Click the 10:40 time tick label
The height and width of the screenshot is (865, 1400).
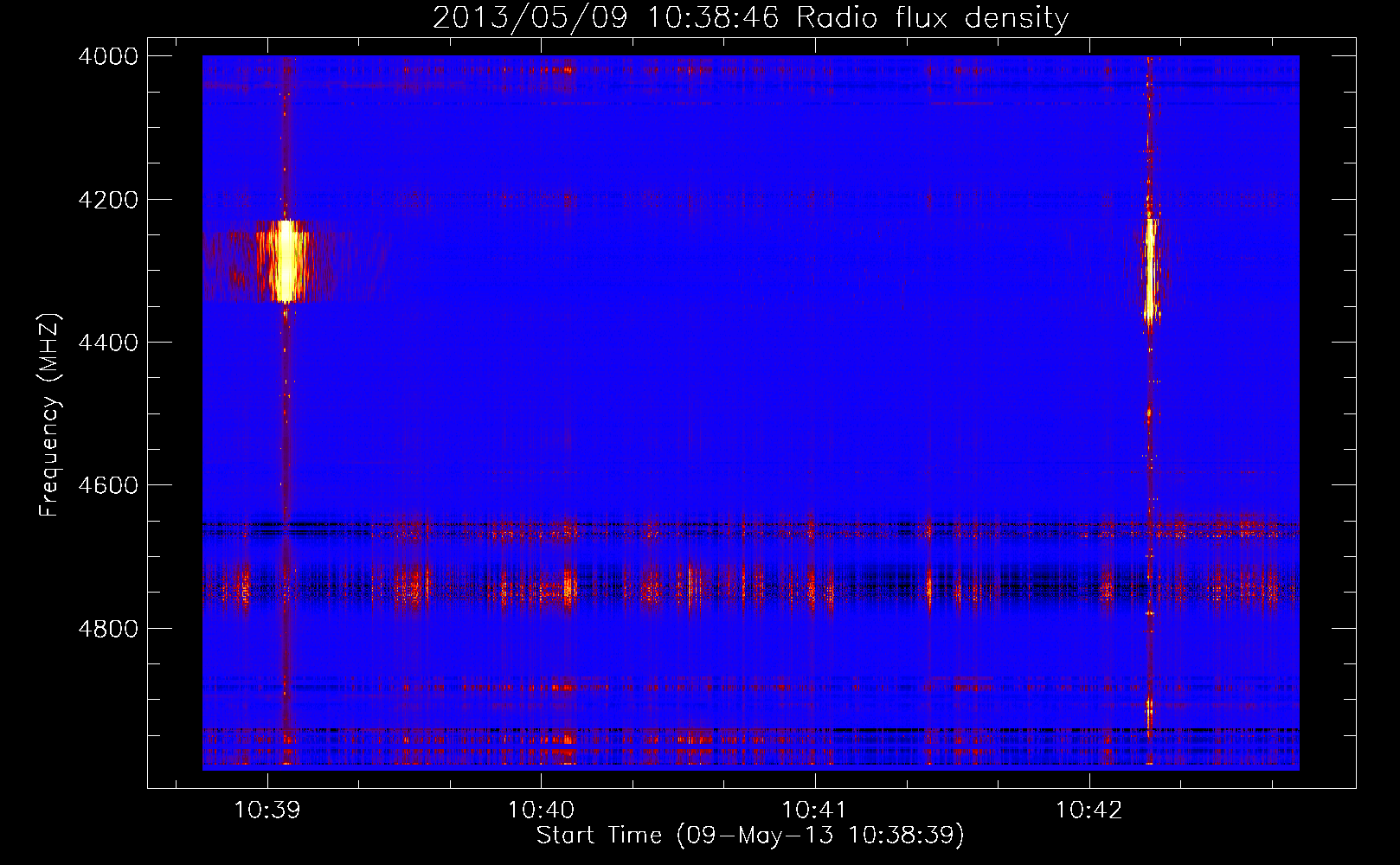(541, 811)
